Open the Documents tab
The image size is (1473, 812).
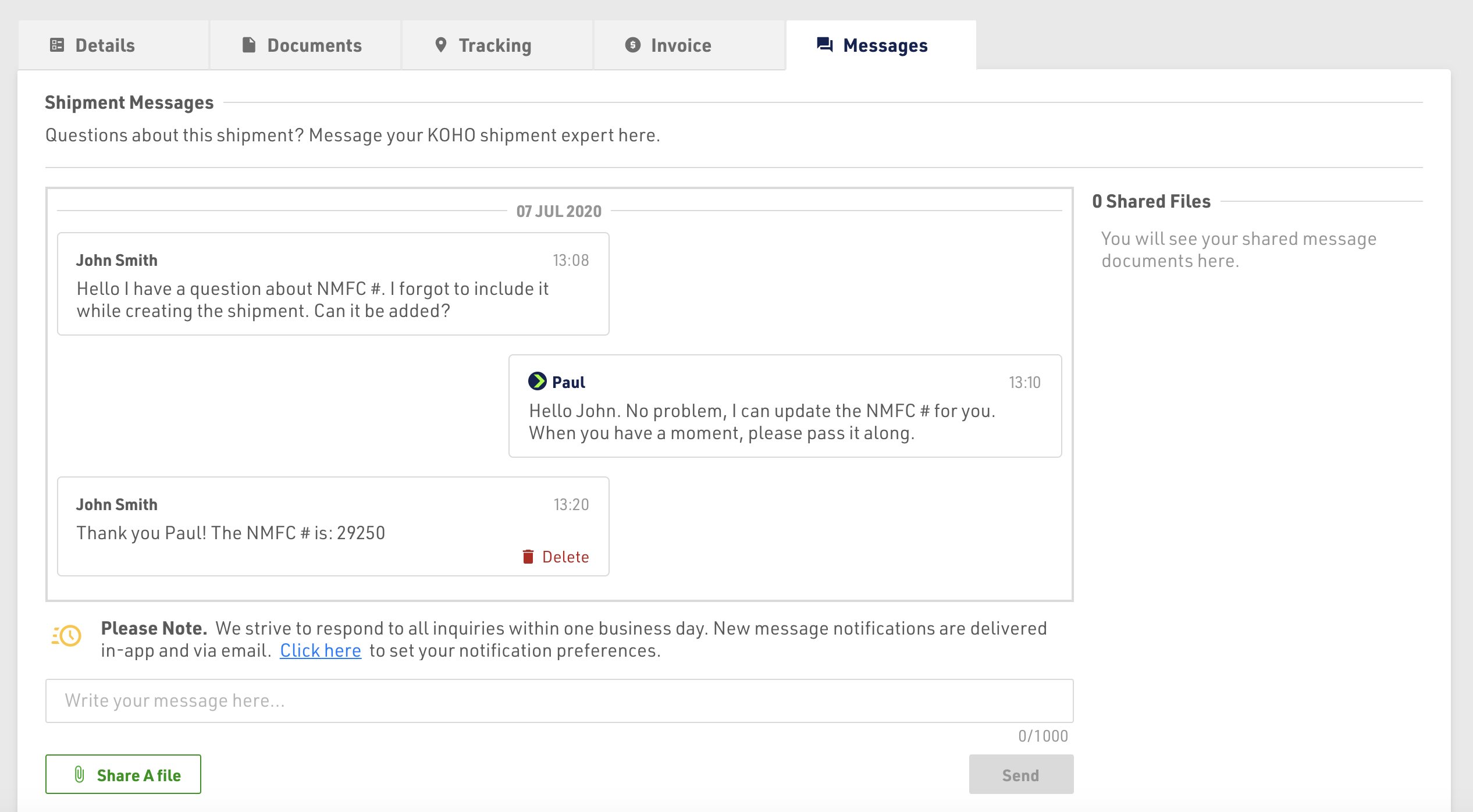pos(314,45)
